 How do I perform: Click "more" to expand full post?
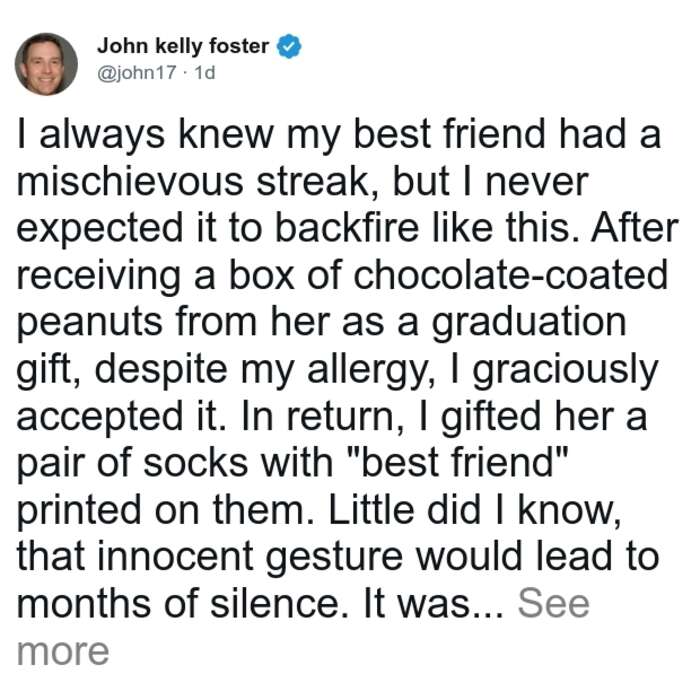click(63, 651)
